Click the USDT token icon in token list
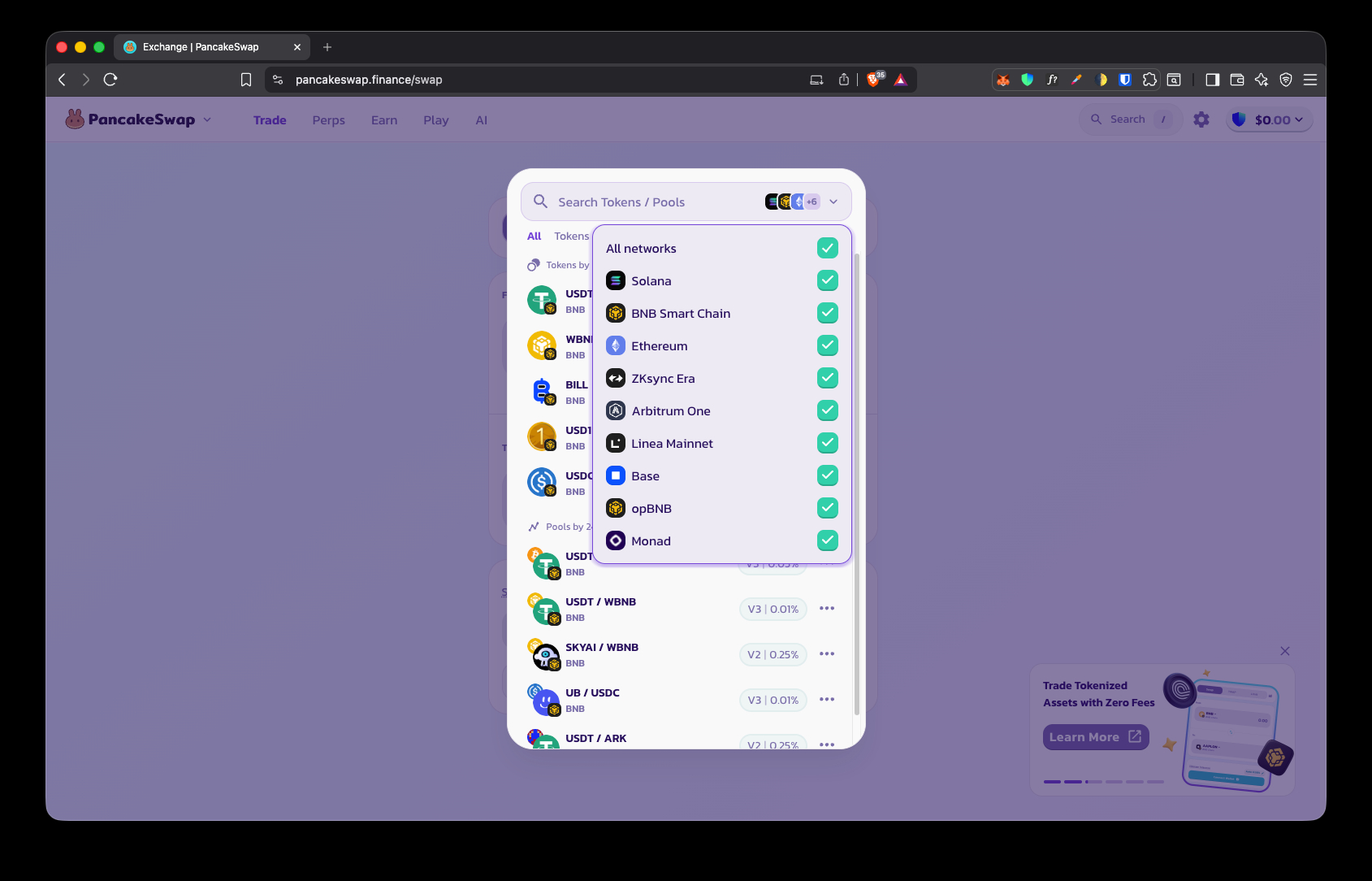 (542, 300)
